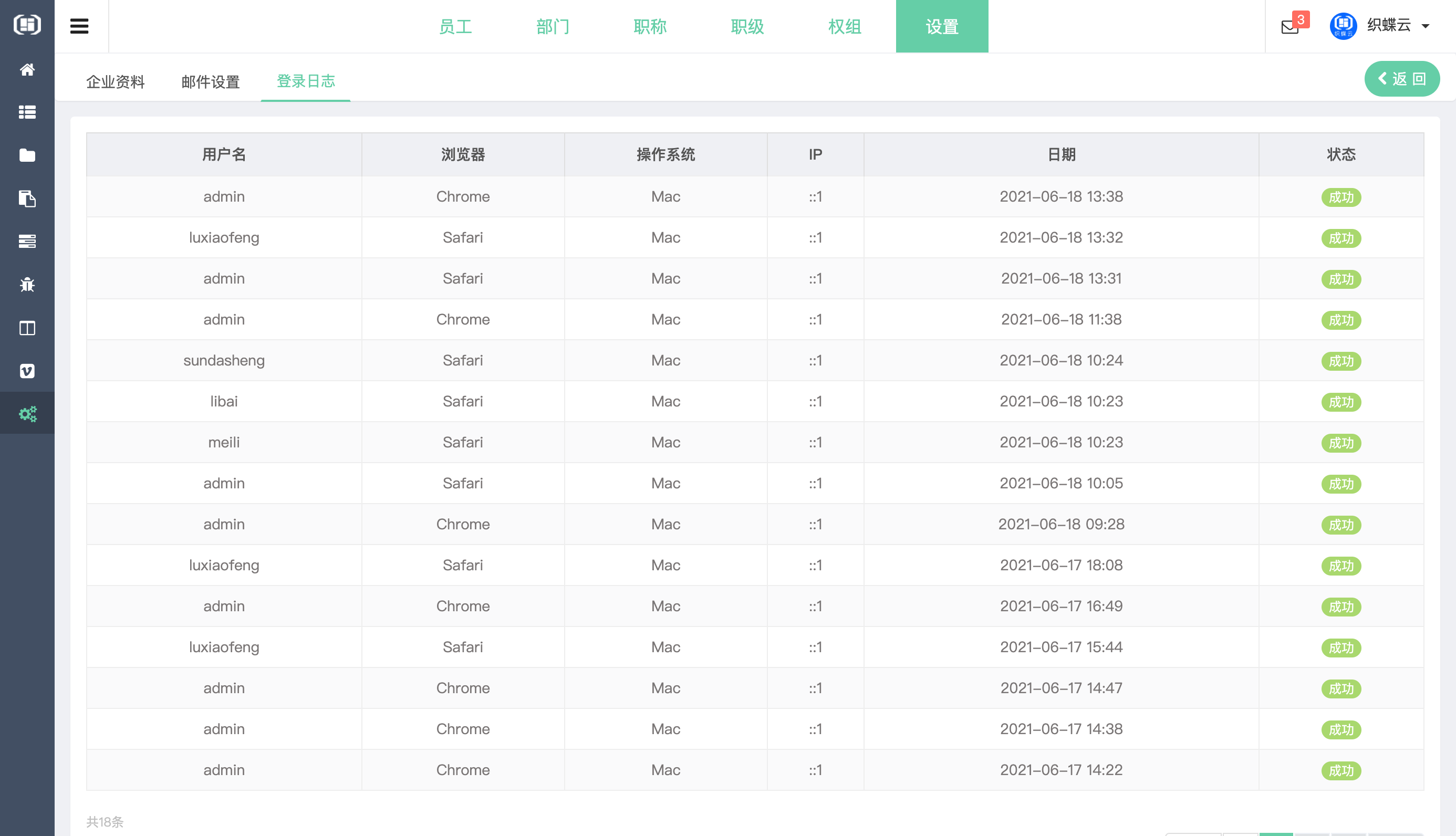The width and height of the screenshot is (1456, 836).
Task: Toggle the hamburger menu button
Action: pos(79,26)
